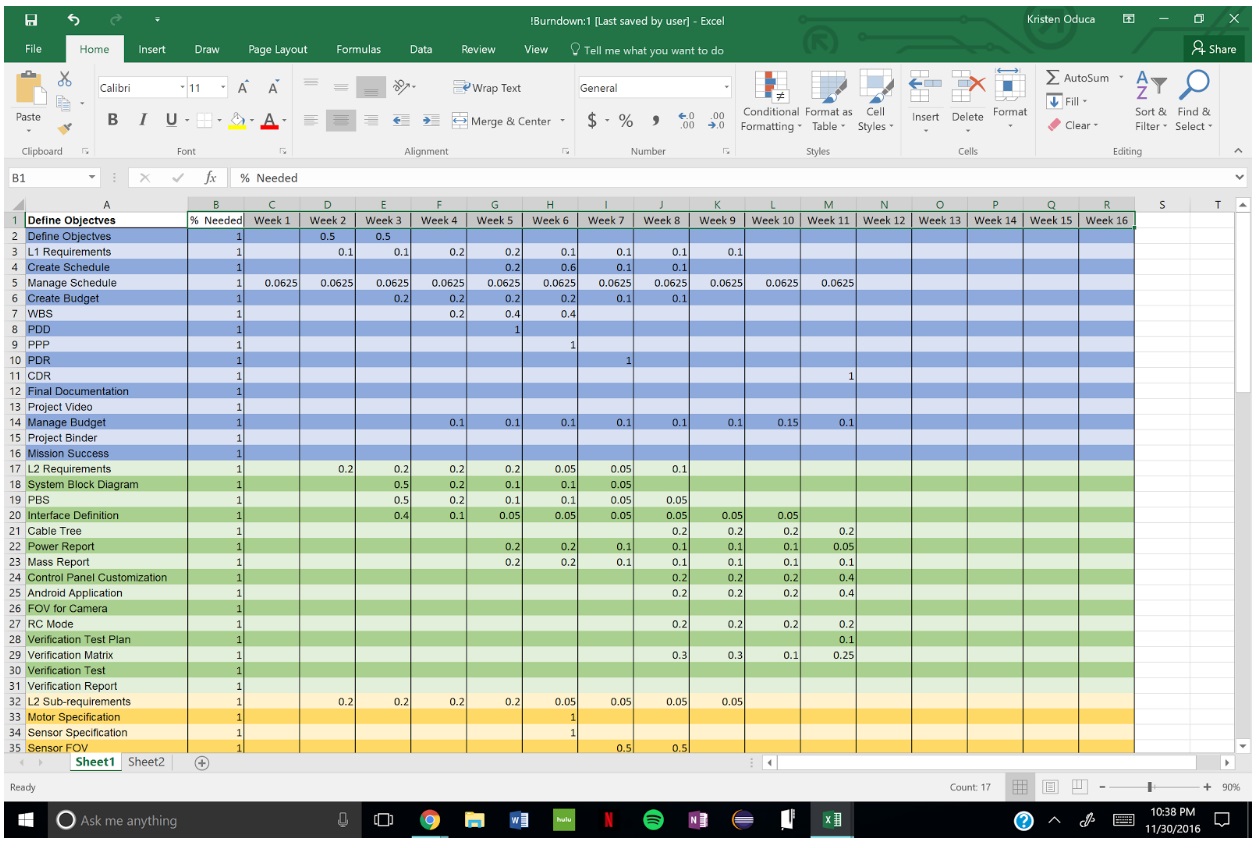Open the Clear dropdown

tap(1073, 125)
